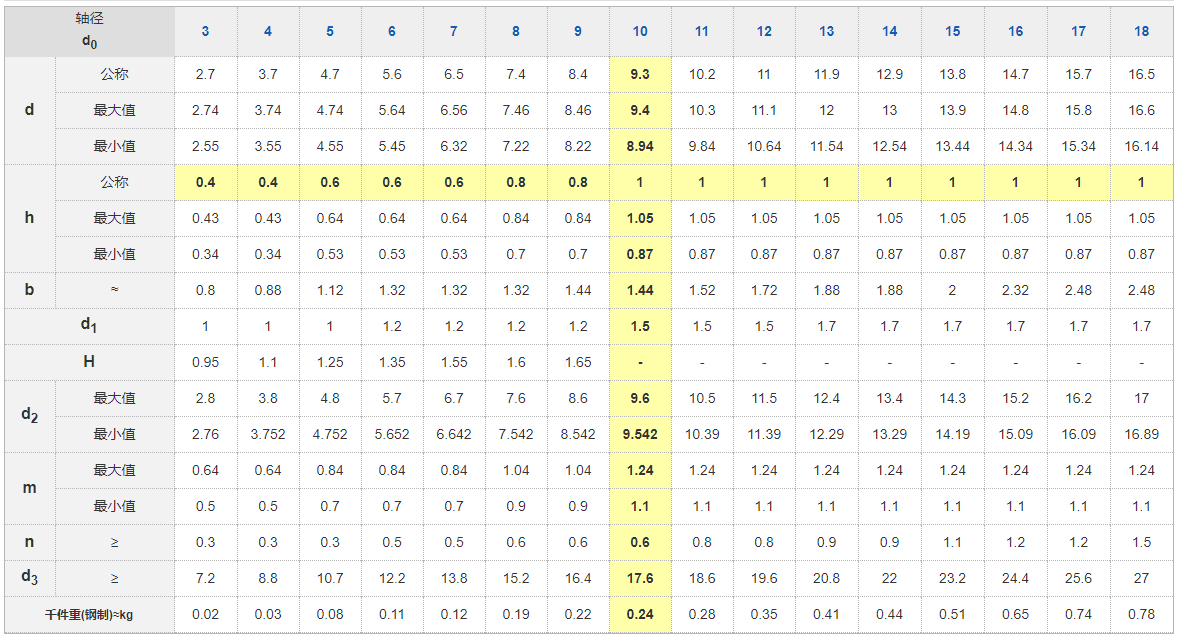Select the highlighted 0.24 weight cell
The width and height of the screenshot is (1177, 637).
pos(640,614)
